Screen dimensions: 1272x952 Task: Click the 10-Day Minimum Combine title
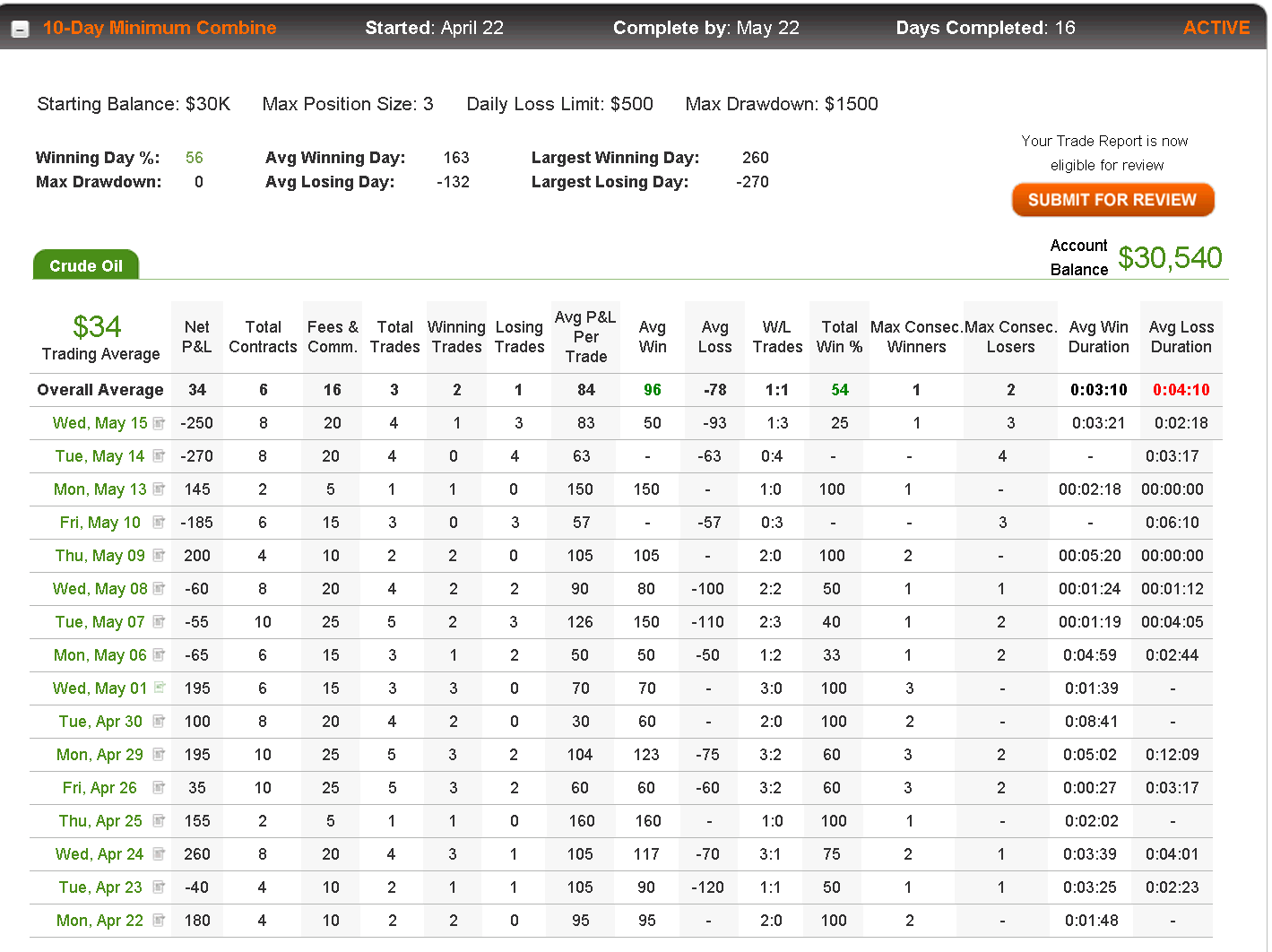[160, 28]
